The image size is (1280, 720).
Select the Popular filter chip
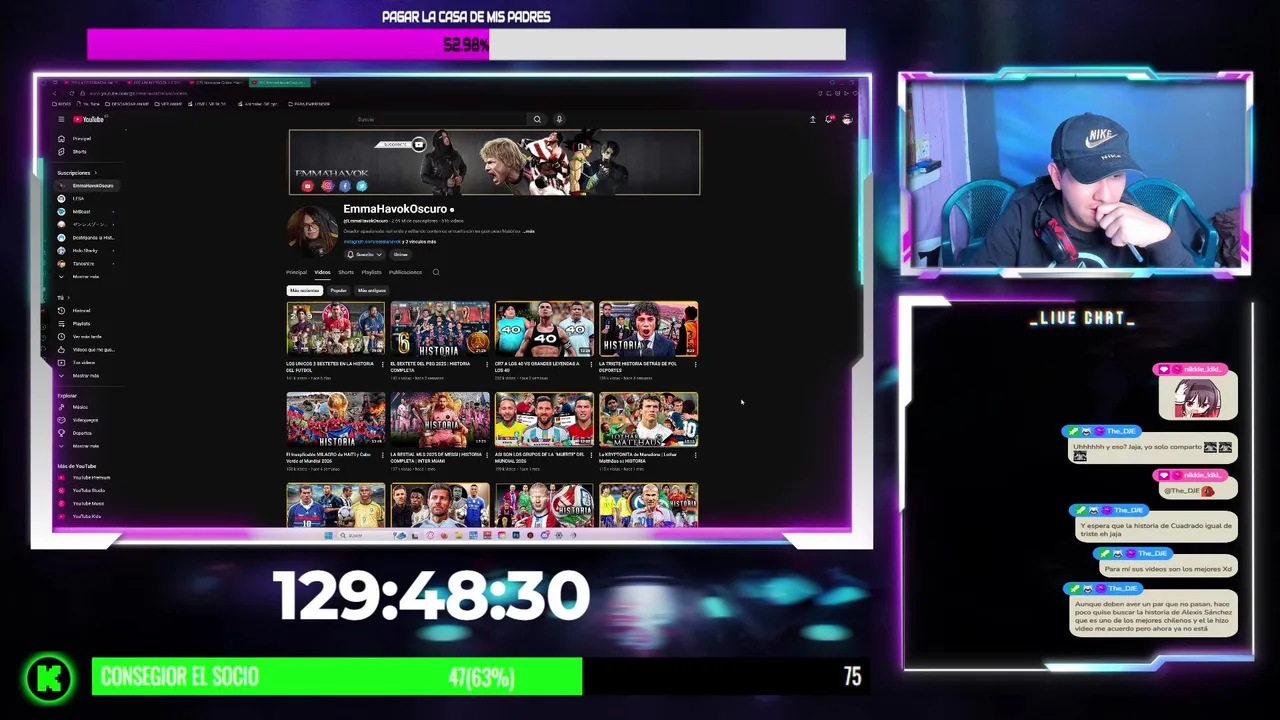338,290
